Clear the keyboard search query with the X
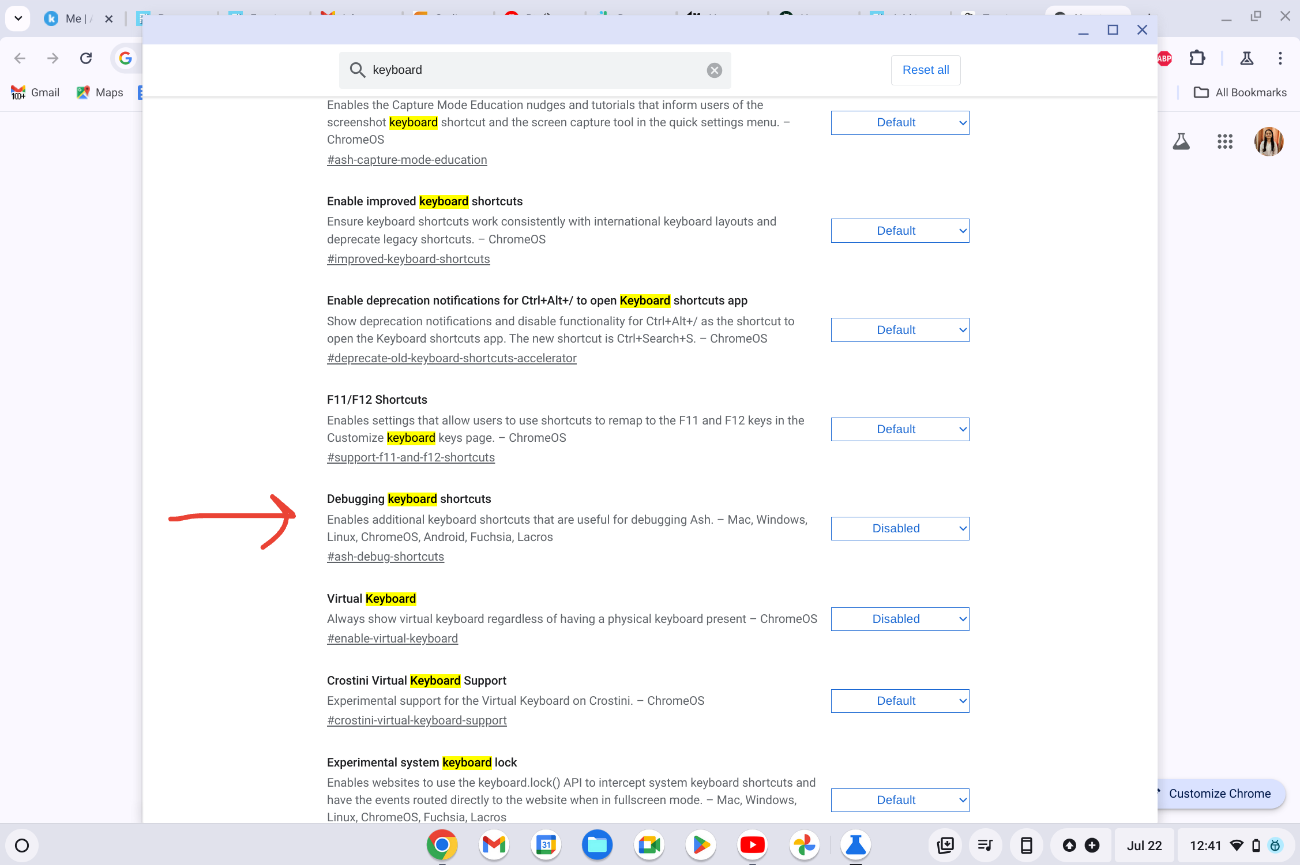Image resolution: width=1300 pixels, height=865 pixels. tap(714, 70)
